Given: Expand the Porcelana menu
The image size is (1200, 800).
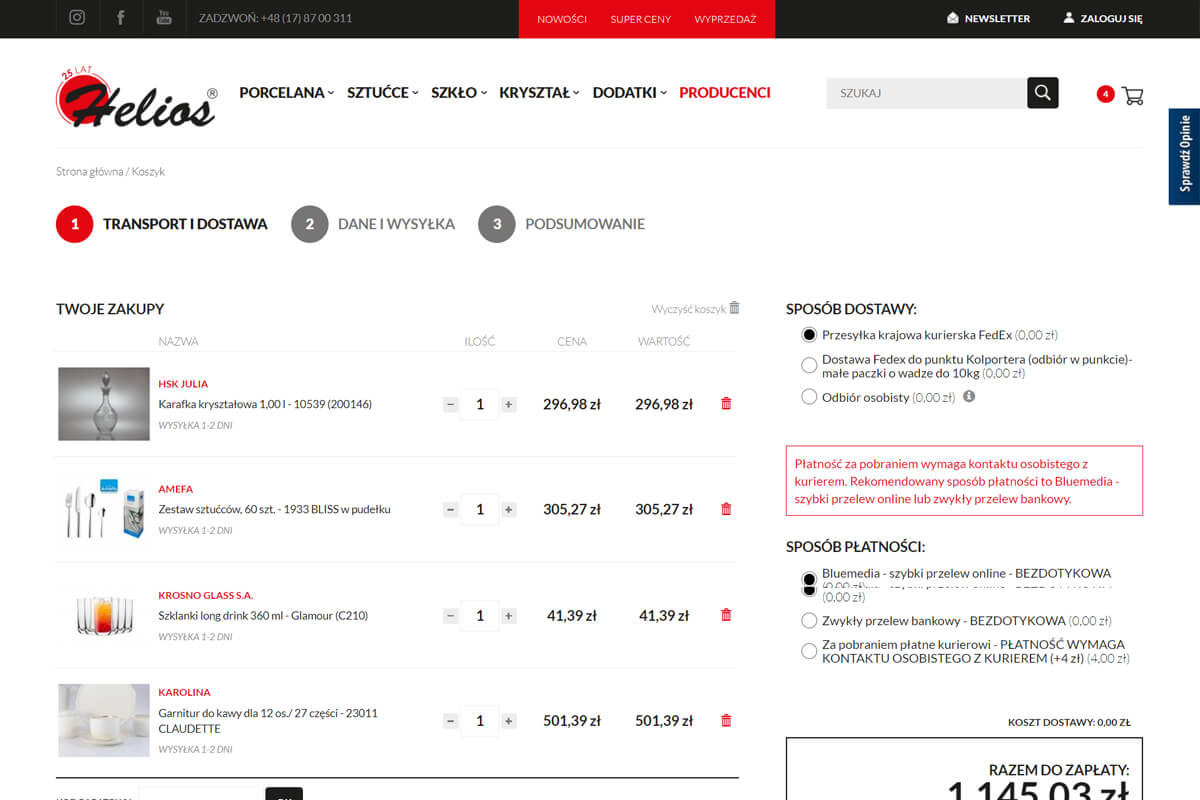Looking at the screenshot, I should tap(287, 92).
